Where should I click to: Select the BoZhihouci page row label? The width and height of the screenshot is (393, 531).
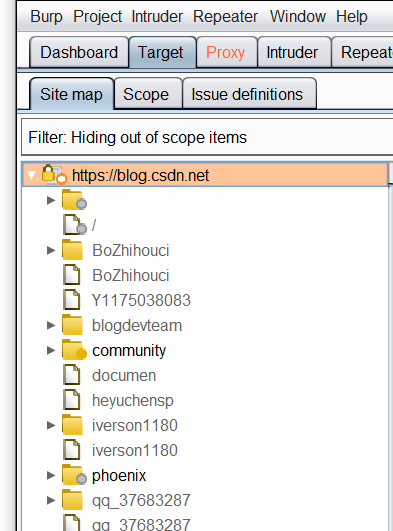(x=130, y=275)
